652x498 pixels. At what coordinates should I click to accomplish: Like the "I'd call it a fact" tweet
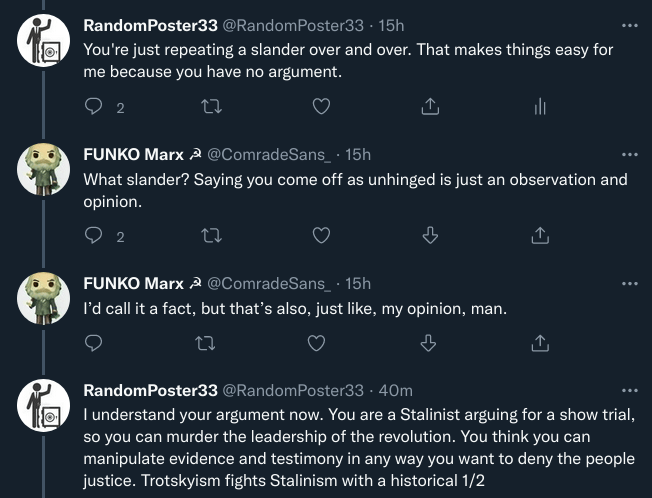[x=317, y=343]
